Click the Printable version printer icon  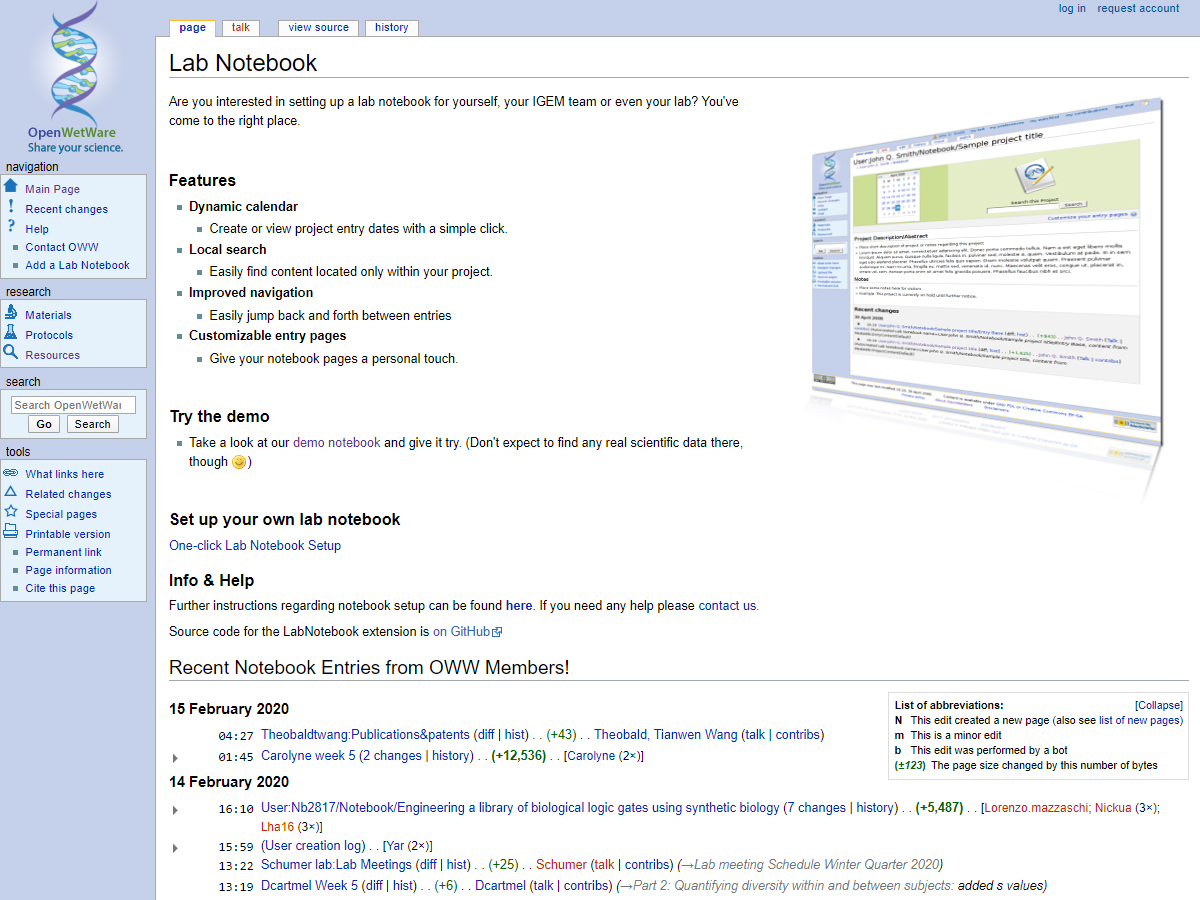(11, 532)
